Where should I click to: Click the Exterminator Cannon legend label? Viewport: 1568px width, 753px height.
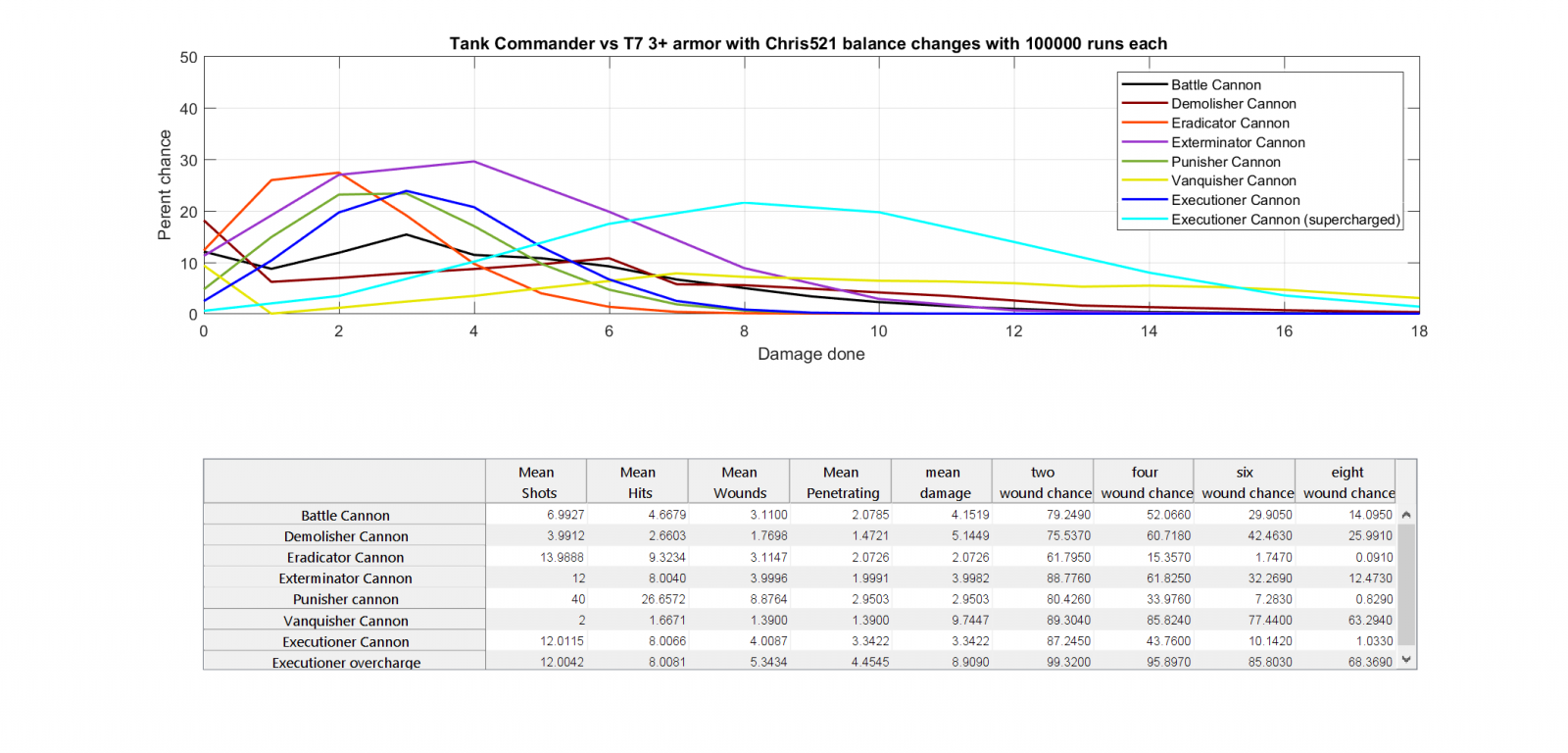[1238, 142]
